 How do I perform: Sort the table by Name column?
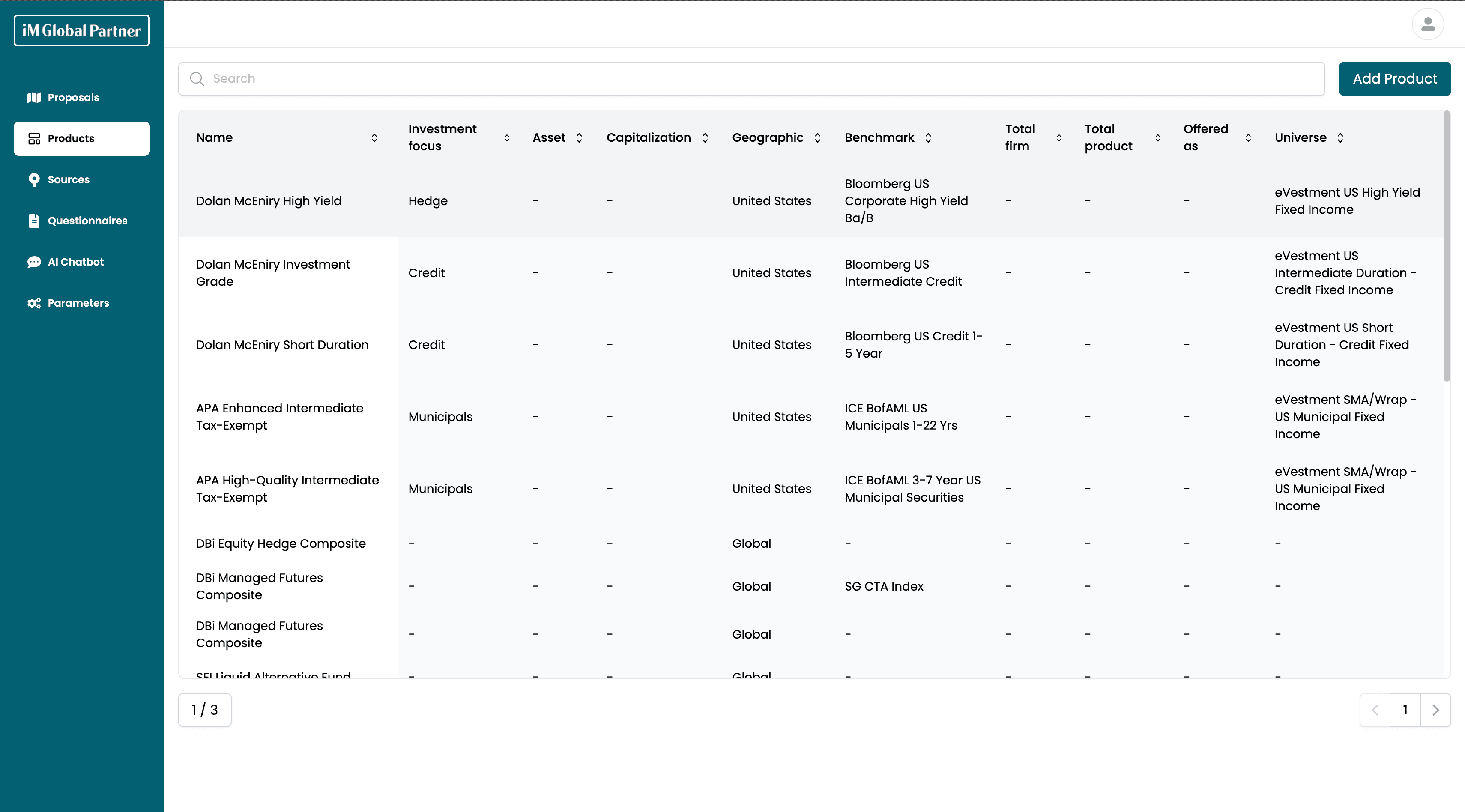tap(375, 137)
